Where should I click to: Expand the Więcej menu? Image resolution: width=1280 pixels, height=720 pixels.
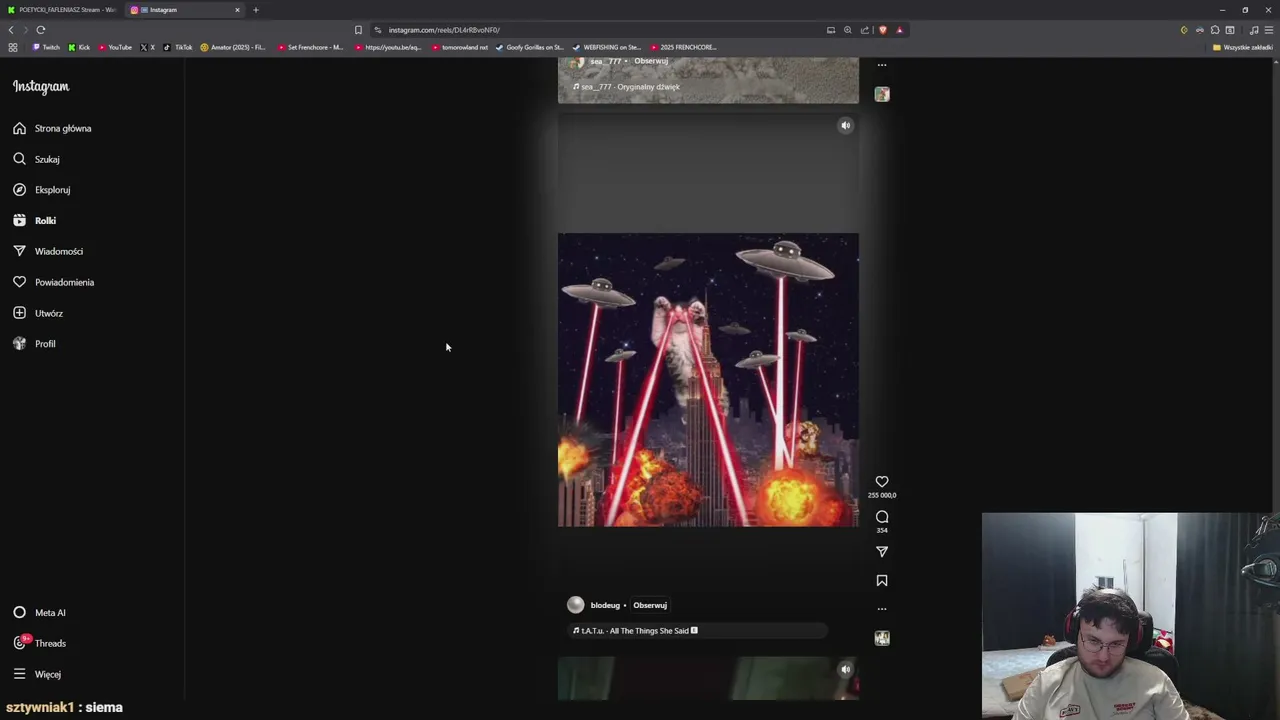37,674
